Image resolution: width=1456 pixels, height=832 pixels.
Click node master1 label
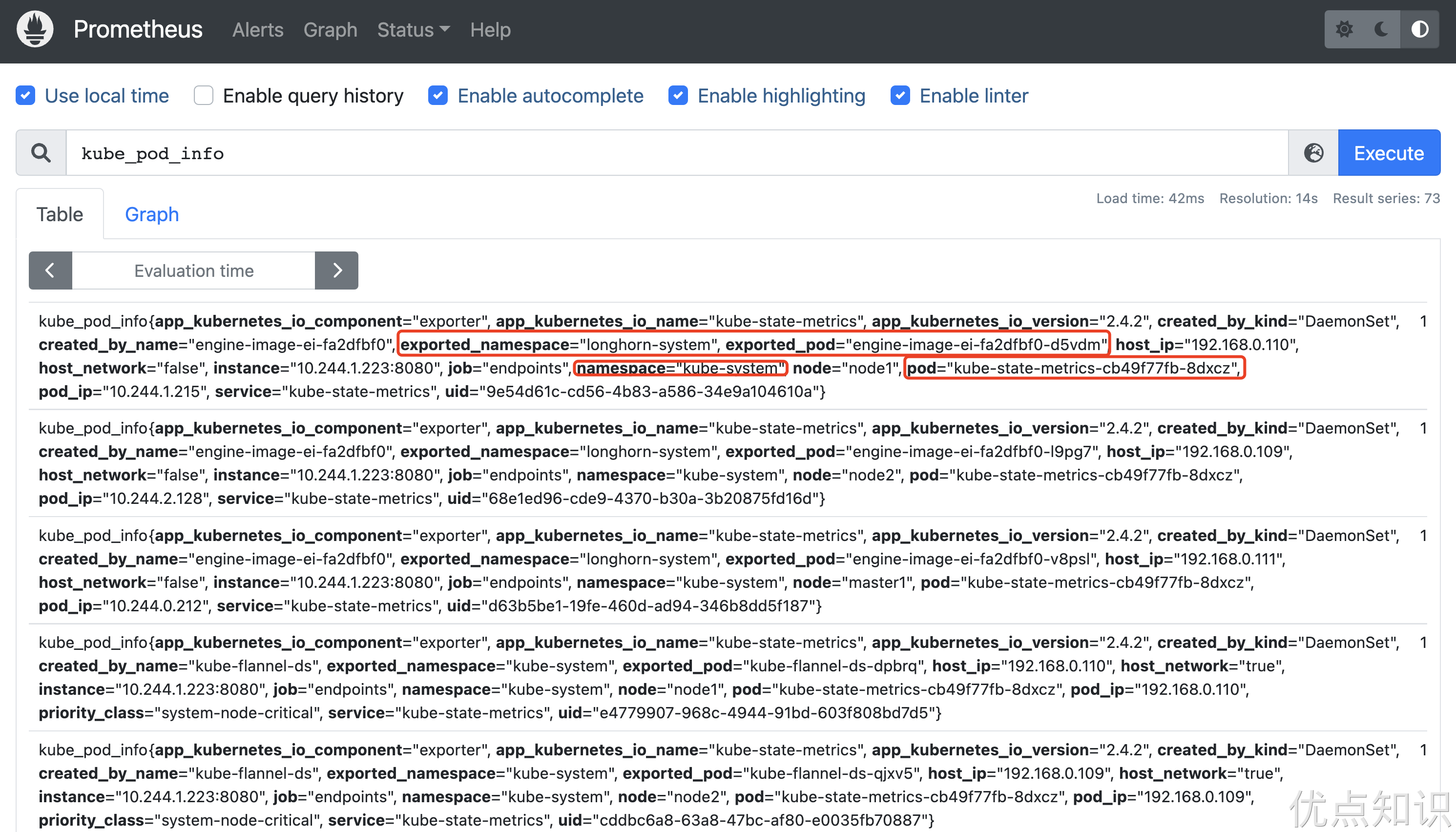click(x=853, y=582)
